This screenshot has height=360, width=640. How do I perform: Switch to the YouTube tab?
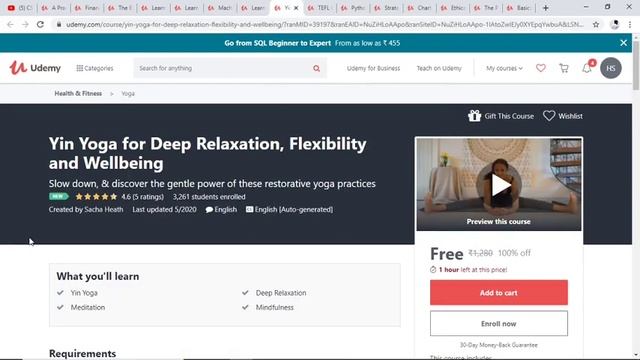click(x=20, y=8)
